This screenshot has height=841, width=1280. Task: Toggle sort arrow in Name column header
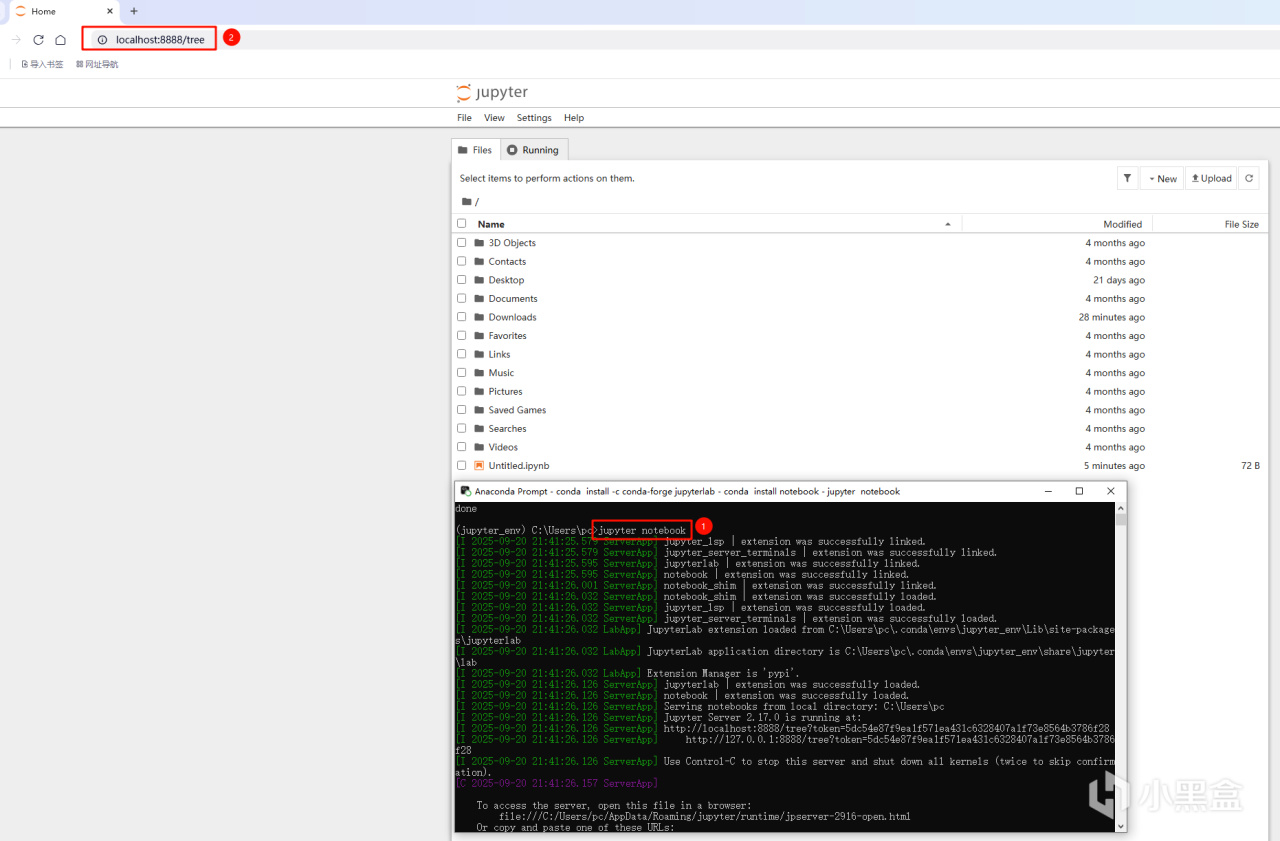pos(948,224)
